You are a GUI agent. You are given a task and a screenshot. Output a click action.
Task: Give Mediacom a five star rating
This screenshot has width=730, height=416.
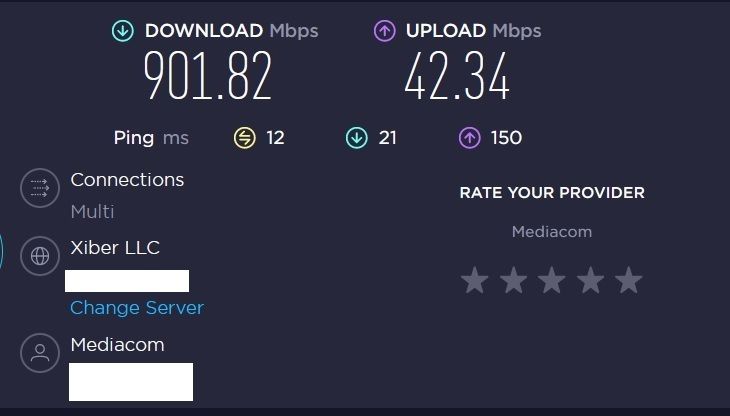[x=629, y=280]
